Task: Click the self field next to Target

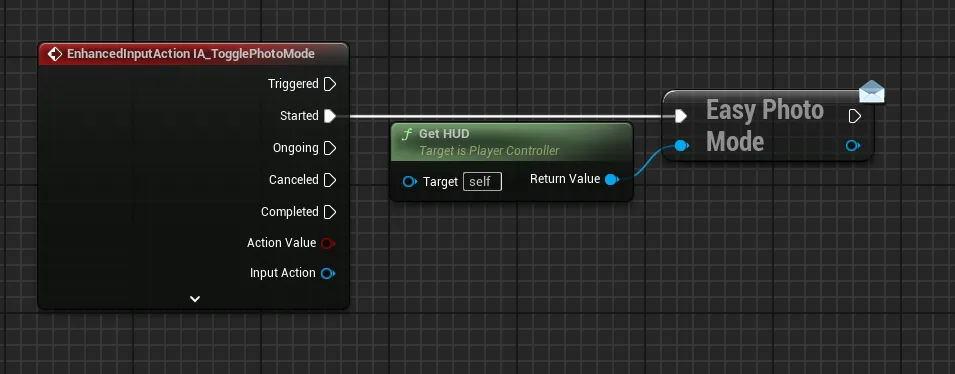Action: [482, 182]
